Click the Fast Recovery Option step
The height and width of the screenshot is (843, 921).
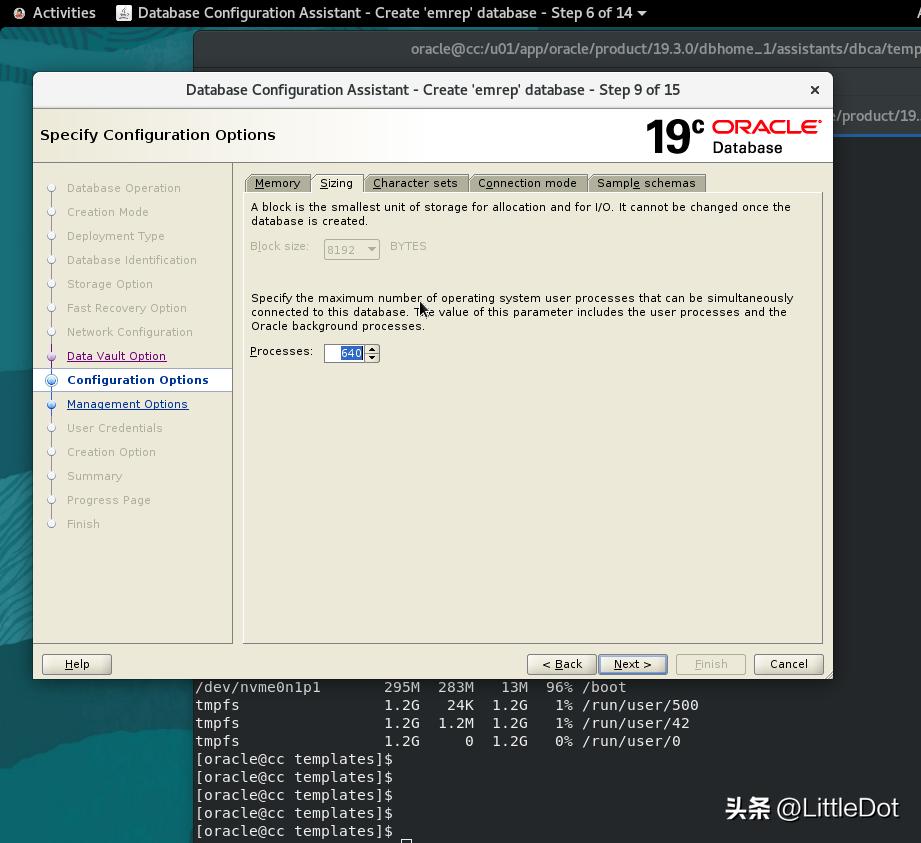(x=127, y=308)
